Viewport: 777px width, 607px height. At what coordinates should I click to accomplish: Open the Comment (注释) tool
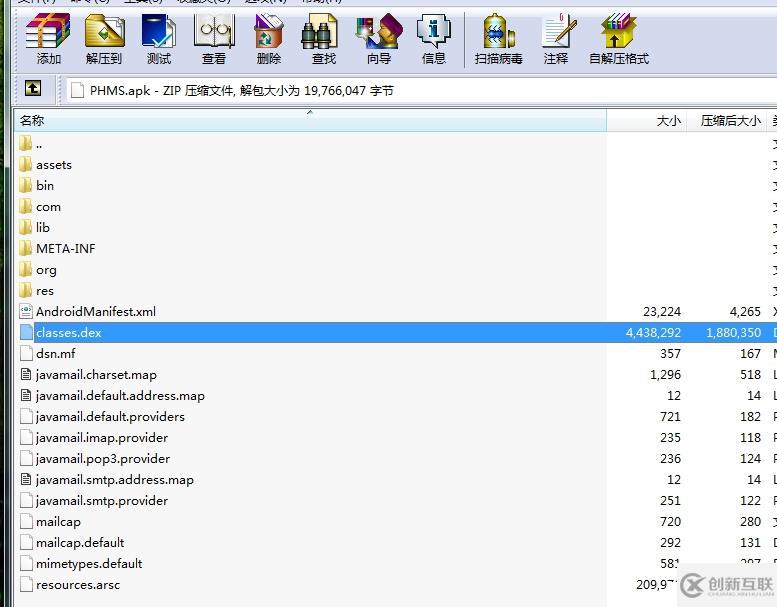pos(556,38)
